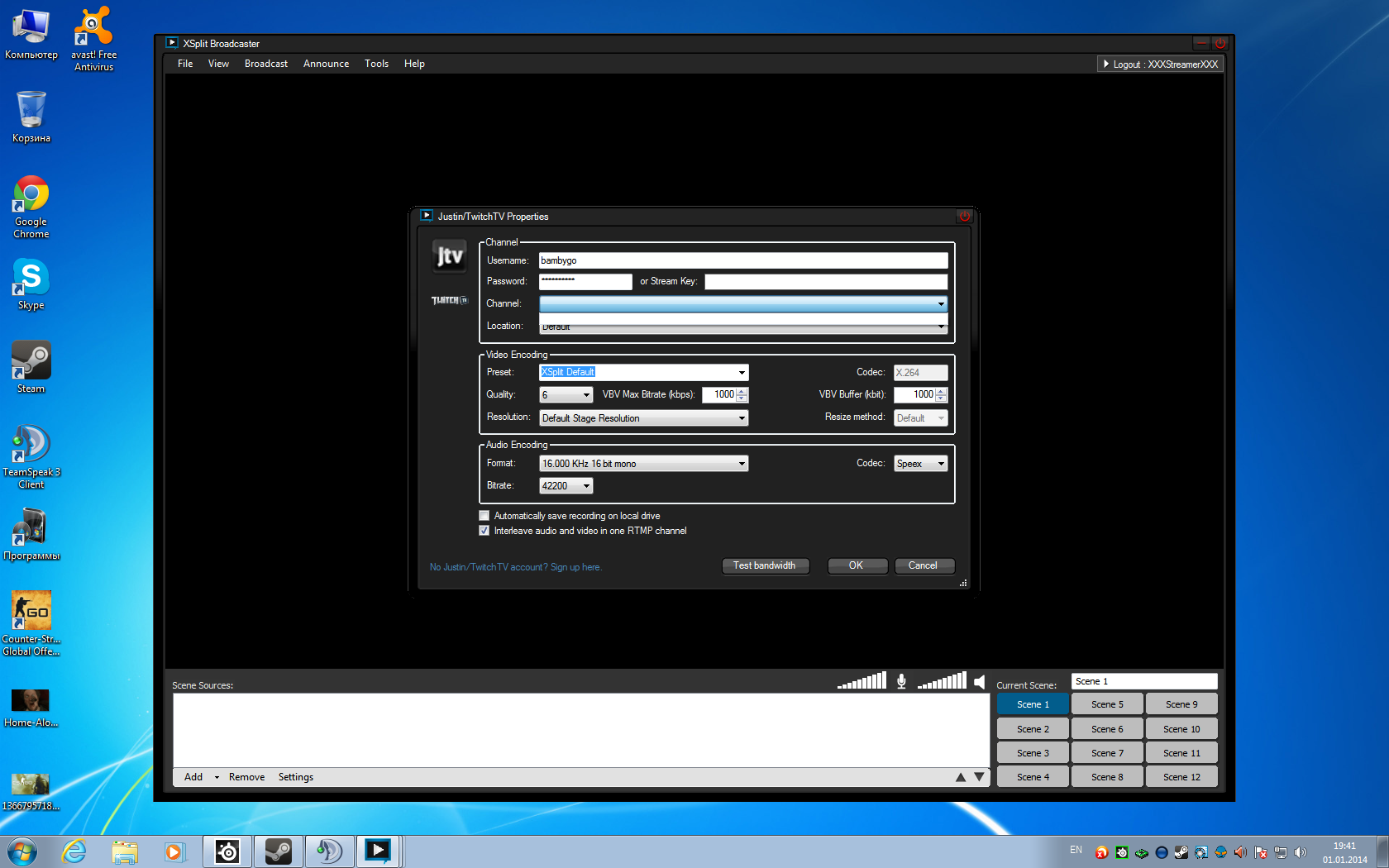Image resolution: width=1389 pixels, height=868 pixels.
Task: Adjust the speaker volume level bars
Action: 942,680
